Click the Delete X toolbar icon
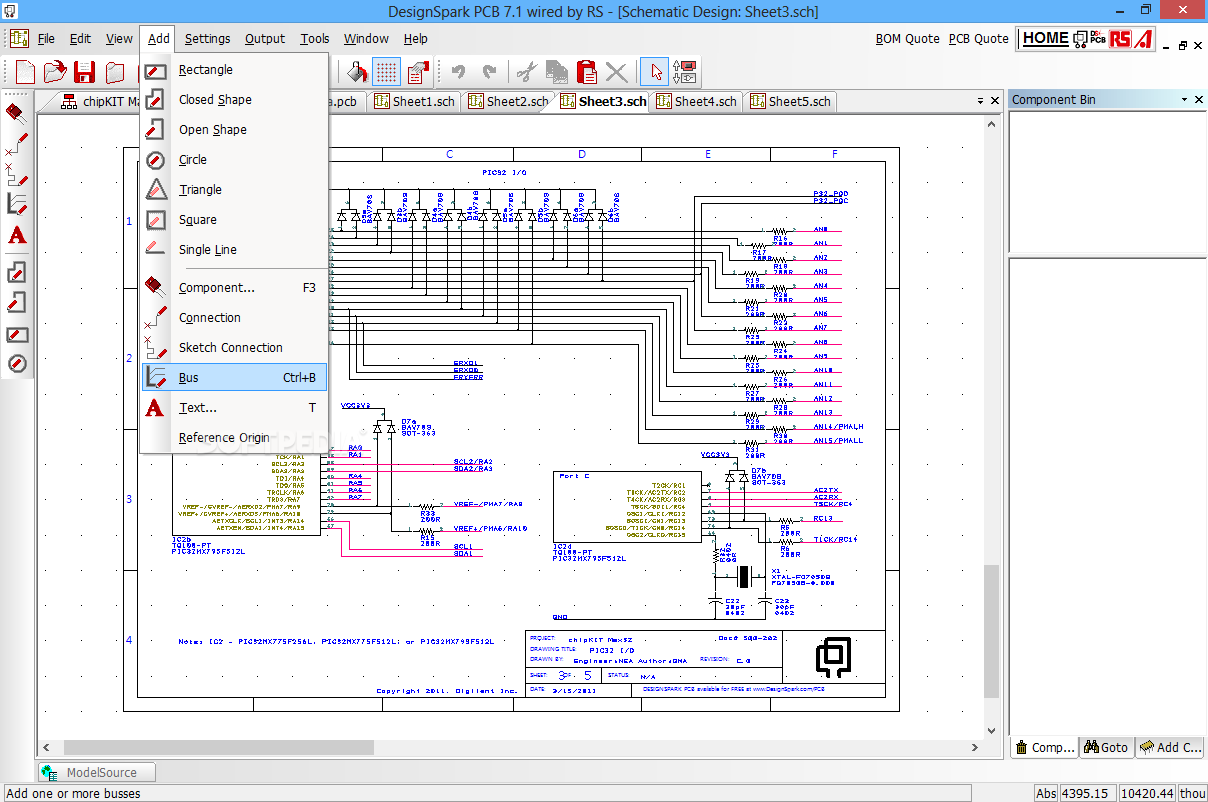The image size is (1208, 802). [617, 71]
